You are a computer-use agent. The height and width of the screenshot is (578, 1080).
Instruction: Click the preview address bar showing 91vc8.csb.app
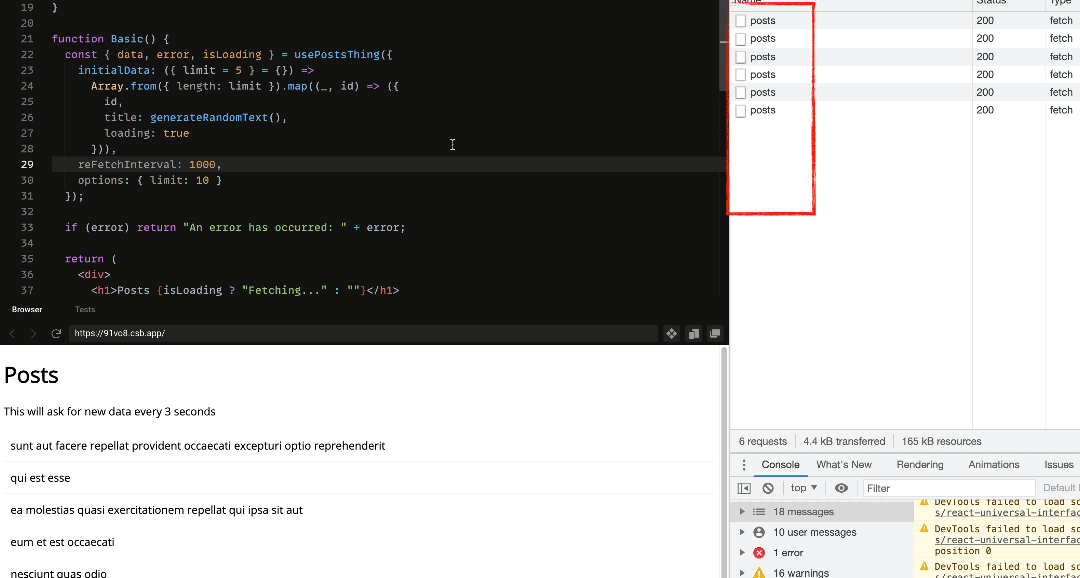363,333
